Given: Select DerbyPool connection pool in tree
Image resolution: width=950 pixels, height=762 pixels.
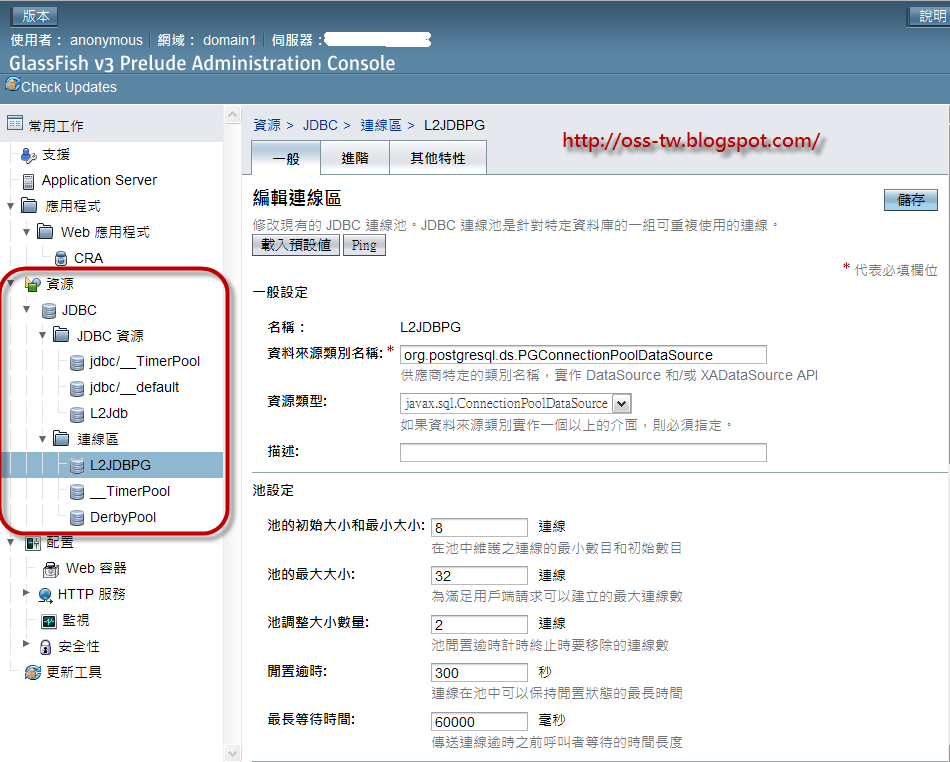Looking at the screenshot, I should (123, 517).
